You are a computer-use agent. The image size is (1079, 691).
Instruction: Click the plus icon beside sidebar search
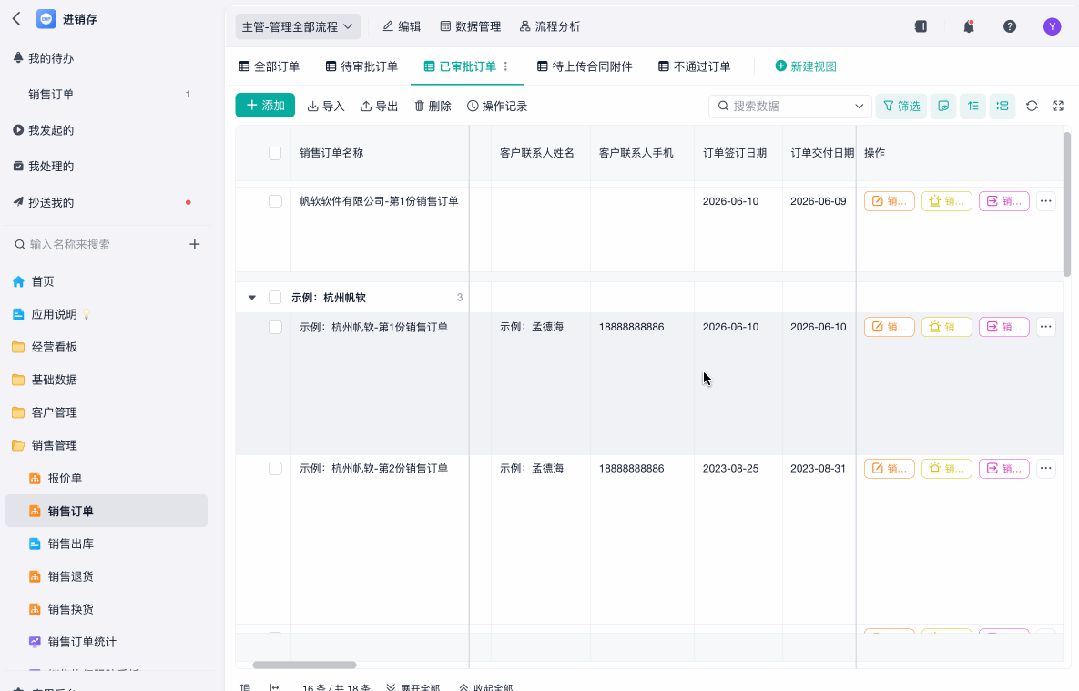pyautogui.click(x=195, y=244)
